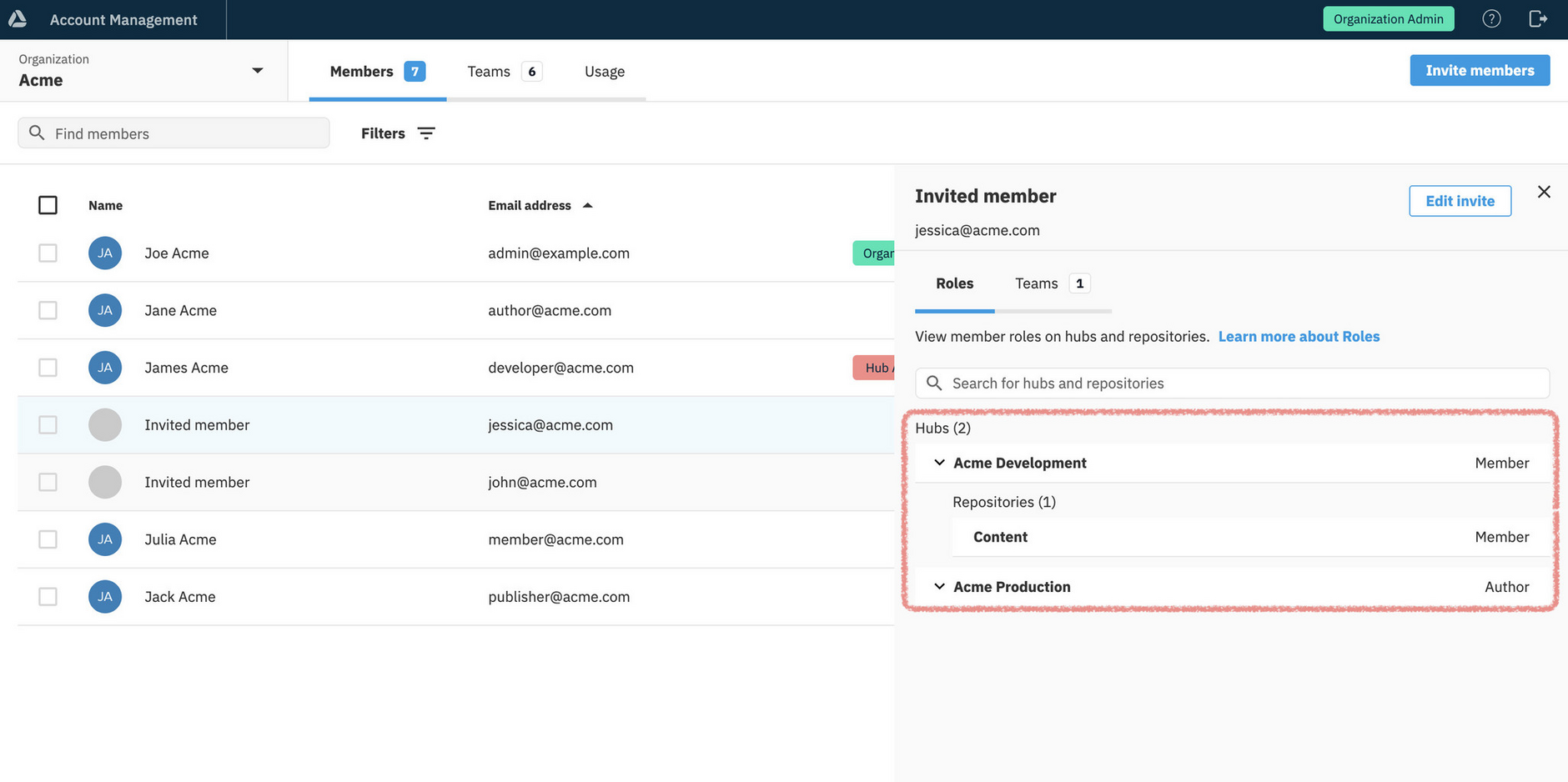
Task: Click the grey avatar for jessica@acme.com
Action: (105, 424)
